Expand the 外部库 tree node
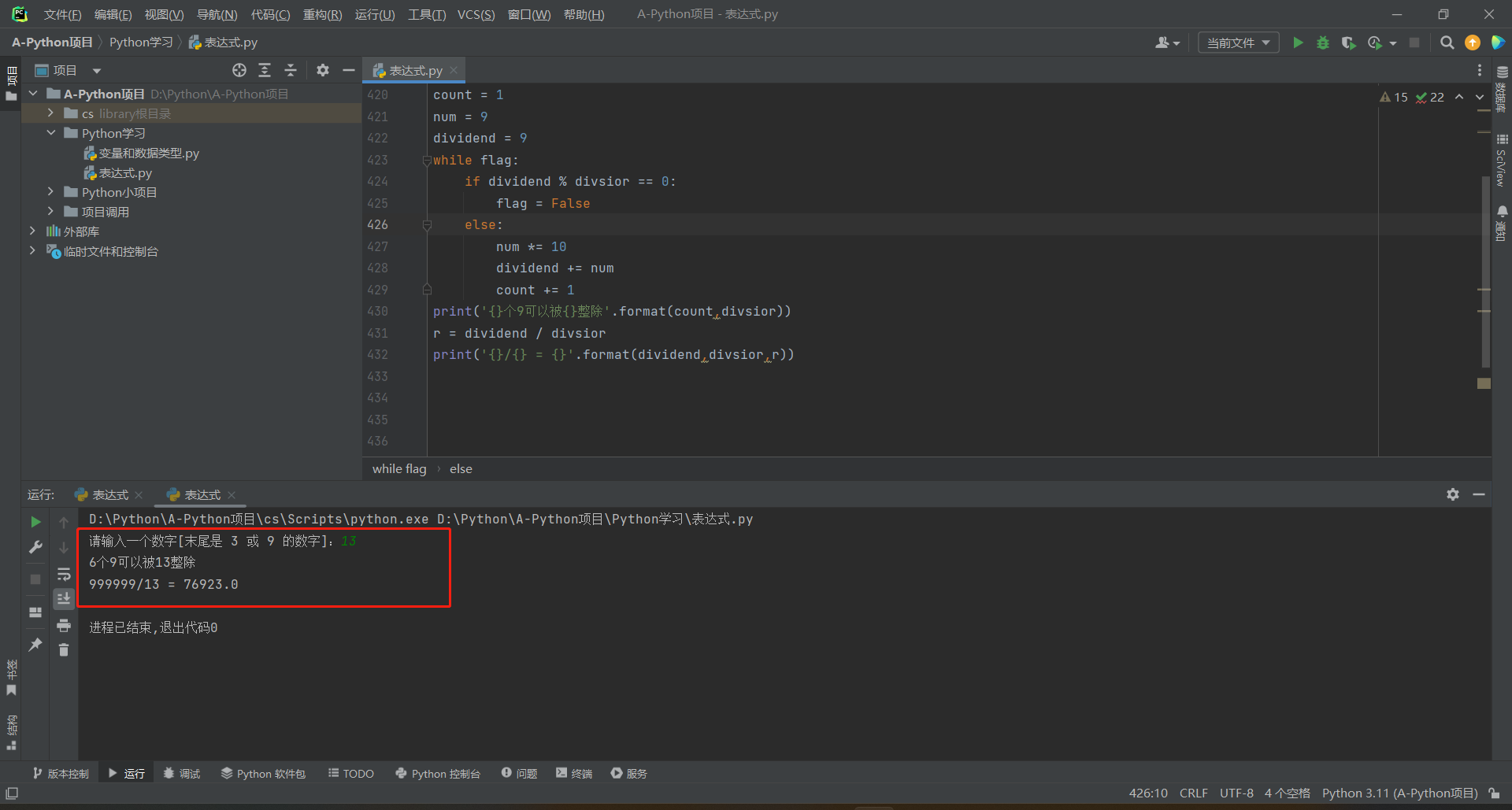 coord(32,231)
